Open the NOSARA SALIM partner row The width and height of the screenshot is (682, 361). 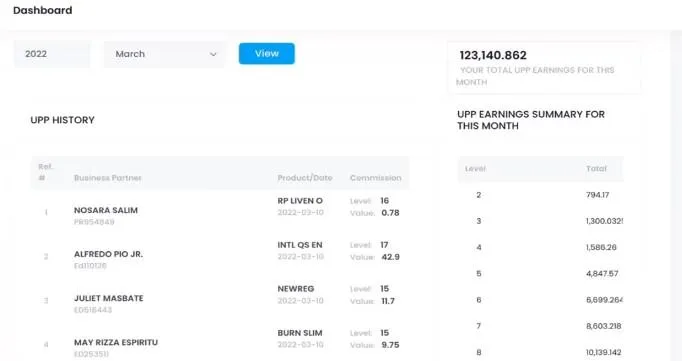tap(220, 211)
